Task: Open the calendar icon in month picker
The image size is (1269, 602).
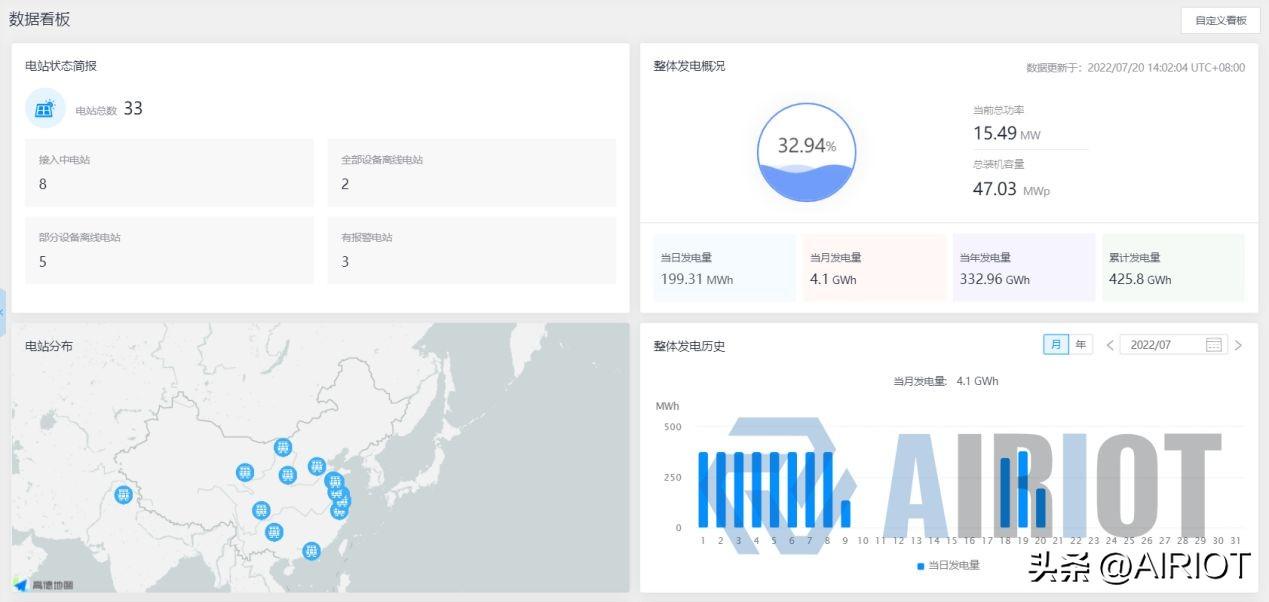Action: tap(1214, 345)
